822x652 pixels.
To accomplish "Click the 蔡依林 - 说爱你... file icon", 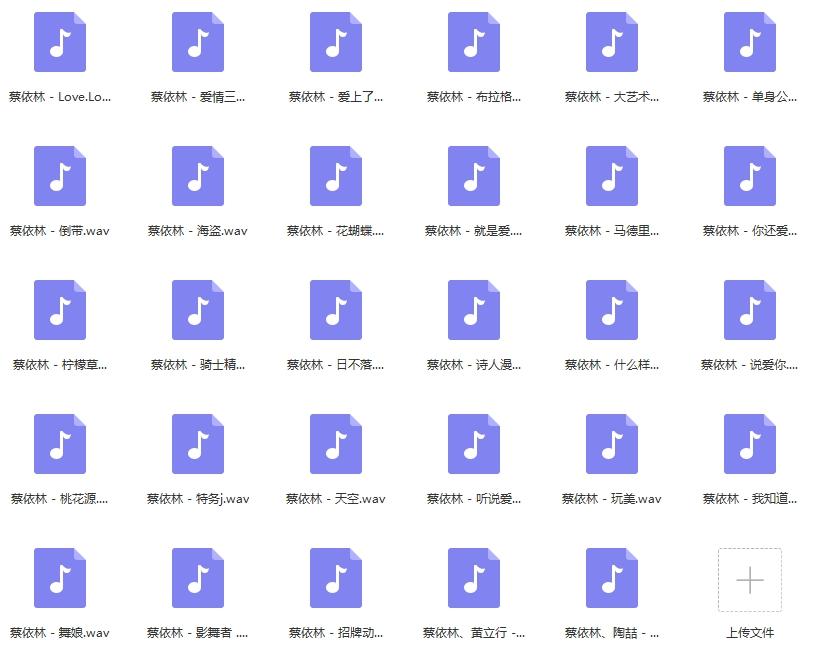I will pos(750,310).
